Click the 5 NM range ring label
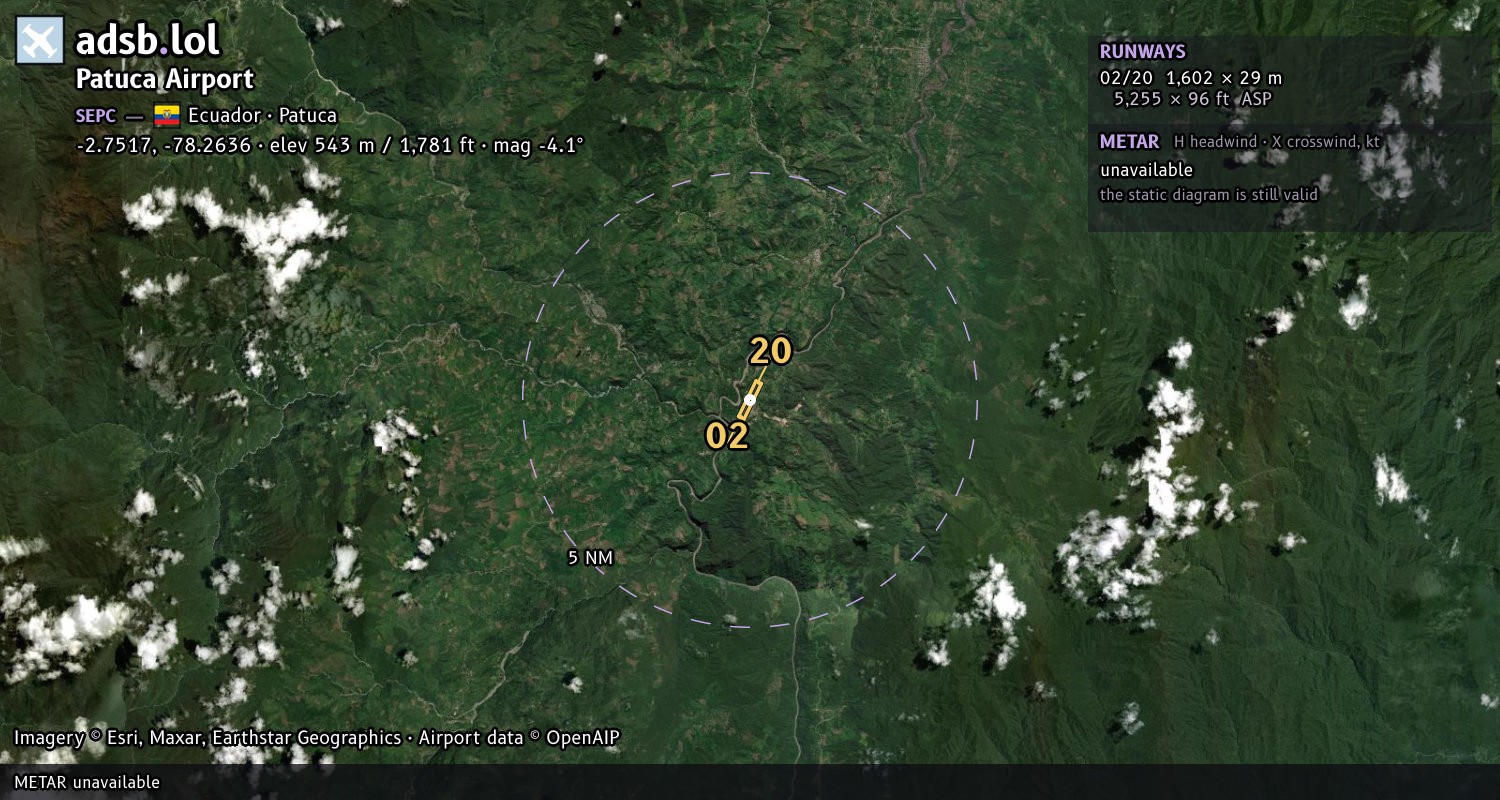The image size is (1500, 800). tap(590, 558)
